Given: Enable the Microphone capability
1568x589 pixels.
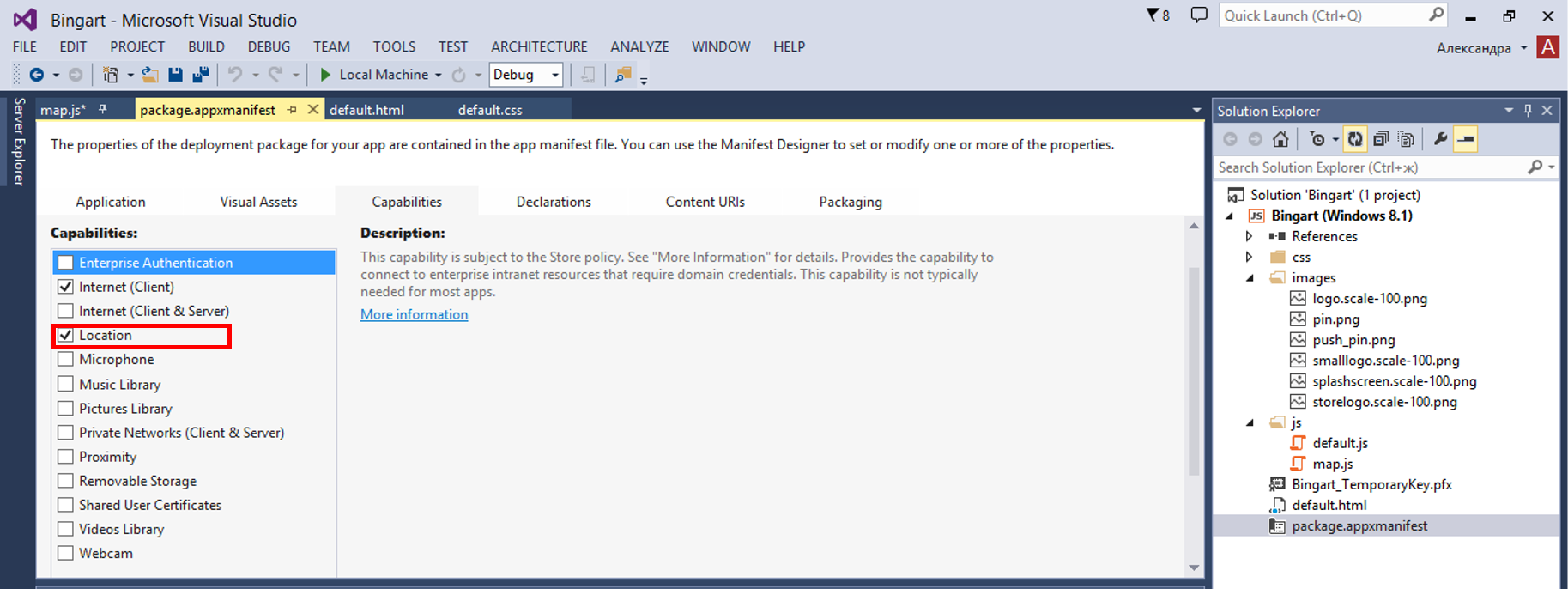Looking at the screenshot, I should [65, 359].
